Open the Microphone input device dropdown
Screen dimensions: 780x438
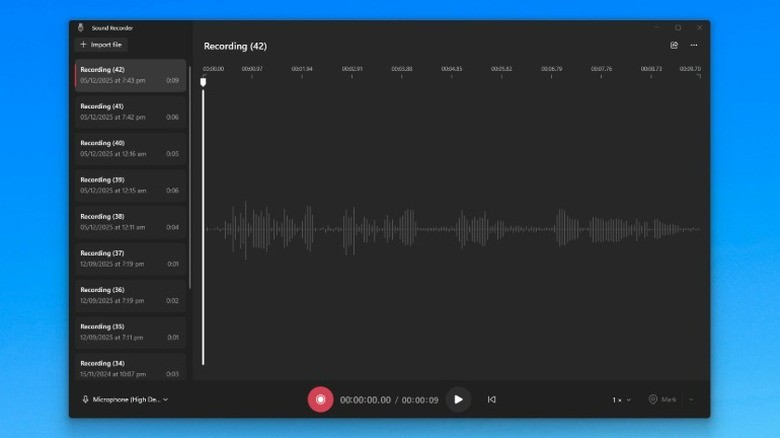125,399
